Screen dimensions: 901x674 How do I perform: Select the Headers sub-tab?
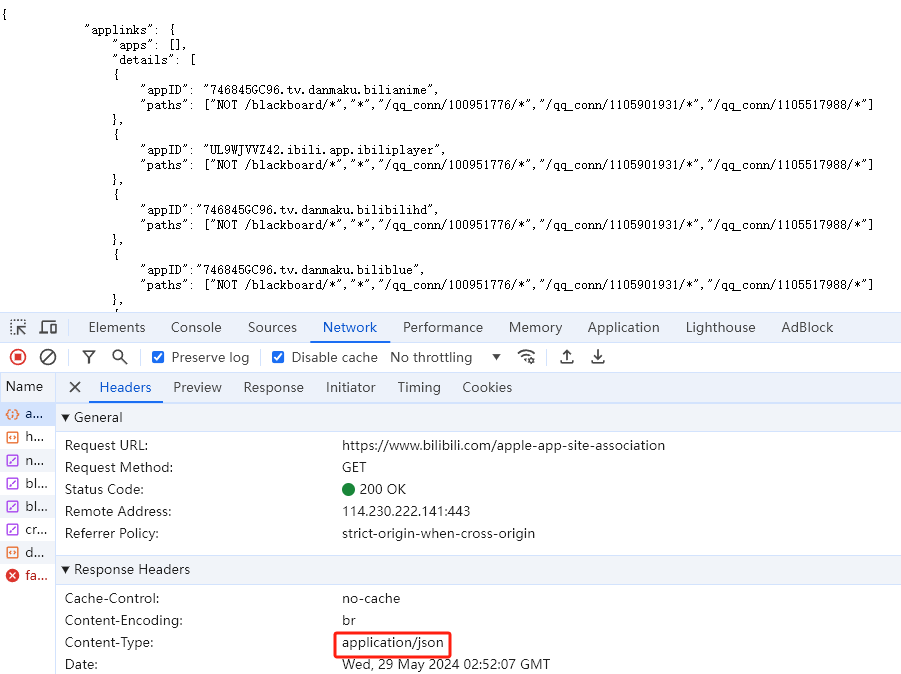click(125, 387)
